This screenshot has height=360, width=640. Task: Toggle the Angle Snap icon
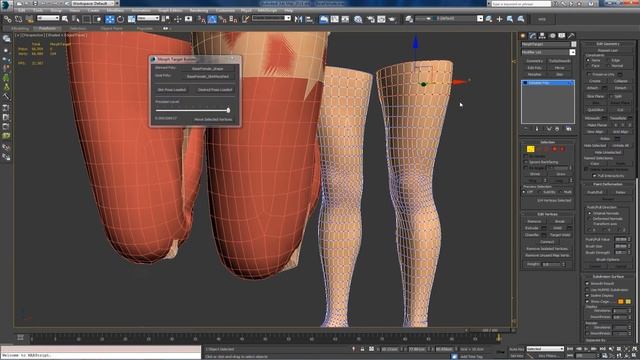click(x=212, y=19)
